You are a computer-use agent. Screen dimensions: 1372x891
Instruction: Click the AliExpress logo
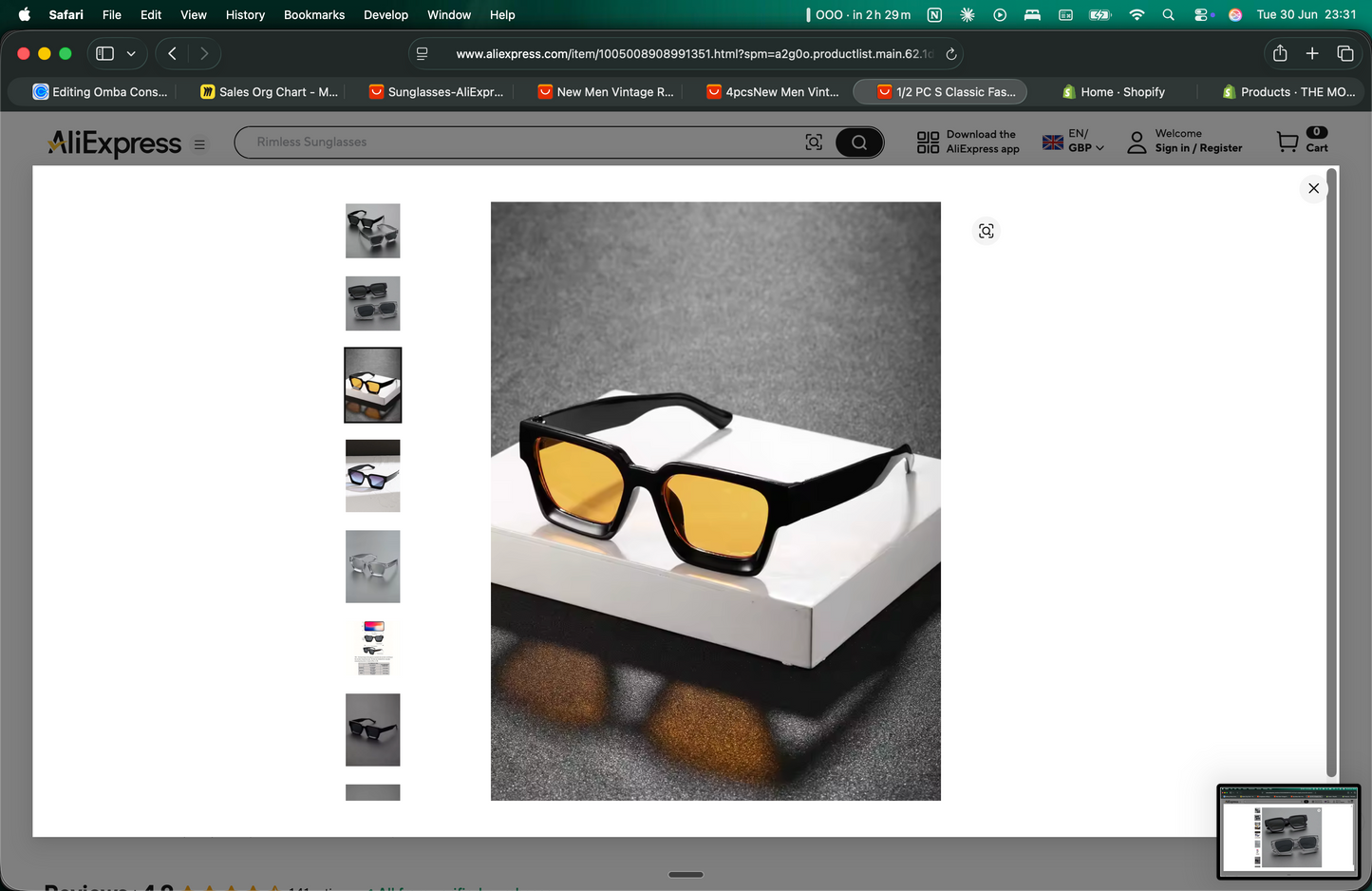[115, 142]
